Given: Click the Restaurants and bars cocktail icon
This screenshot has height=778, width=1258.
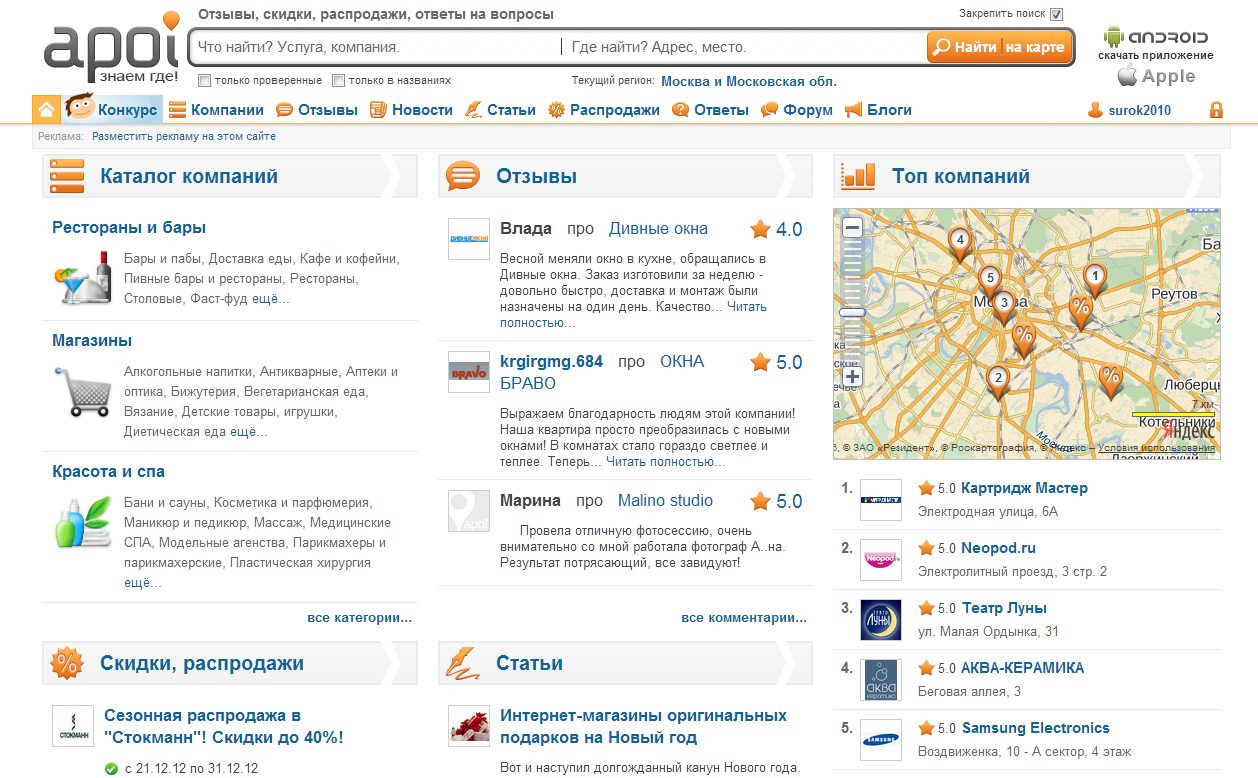Looking at the screenshot, I should [x=83, y=278].
